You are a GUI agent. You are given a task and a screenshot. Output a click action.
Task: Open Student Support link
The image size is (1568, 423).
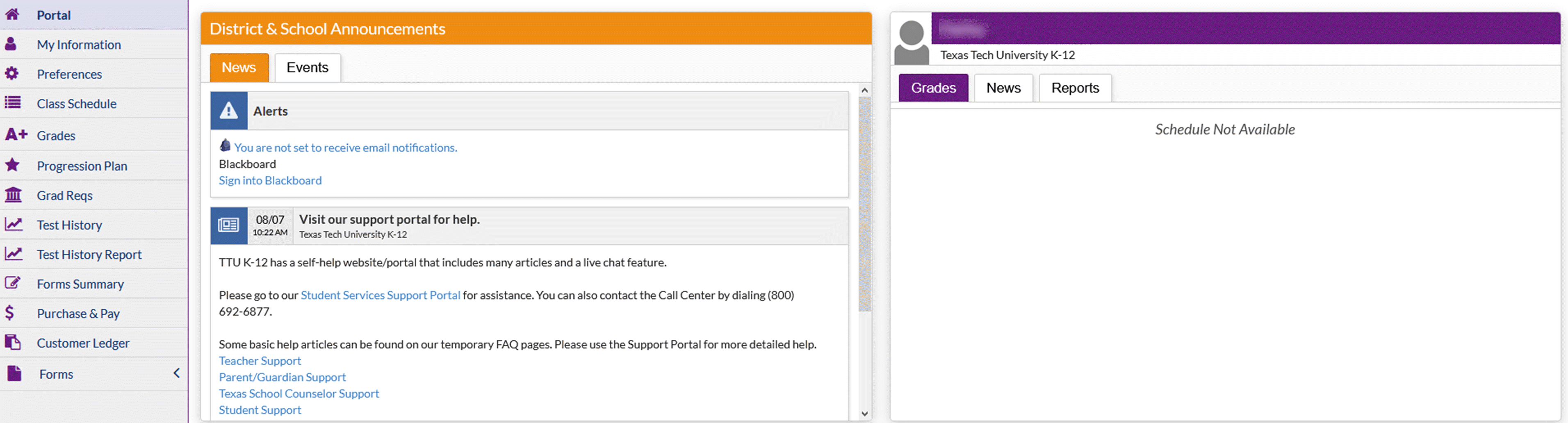[260, 409]
